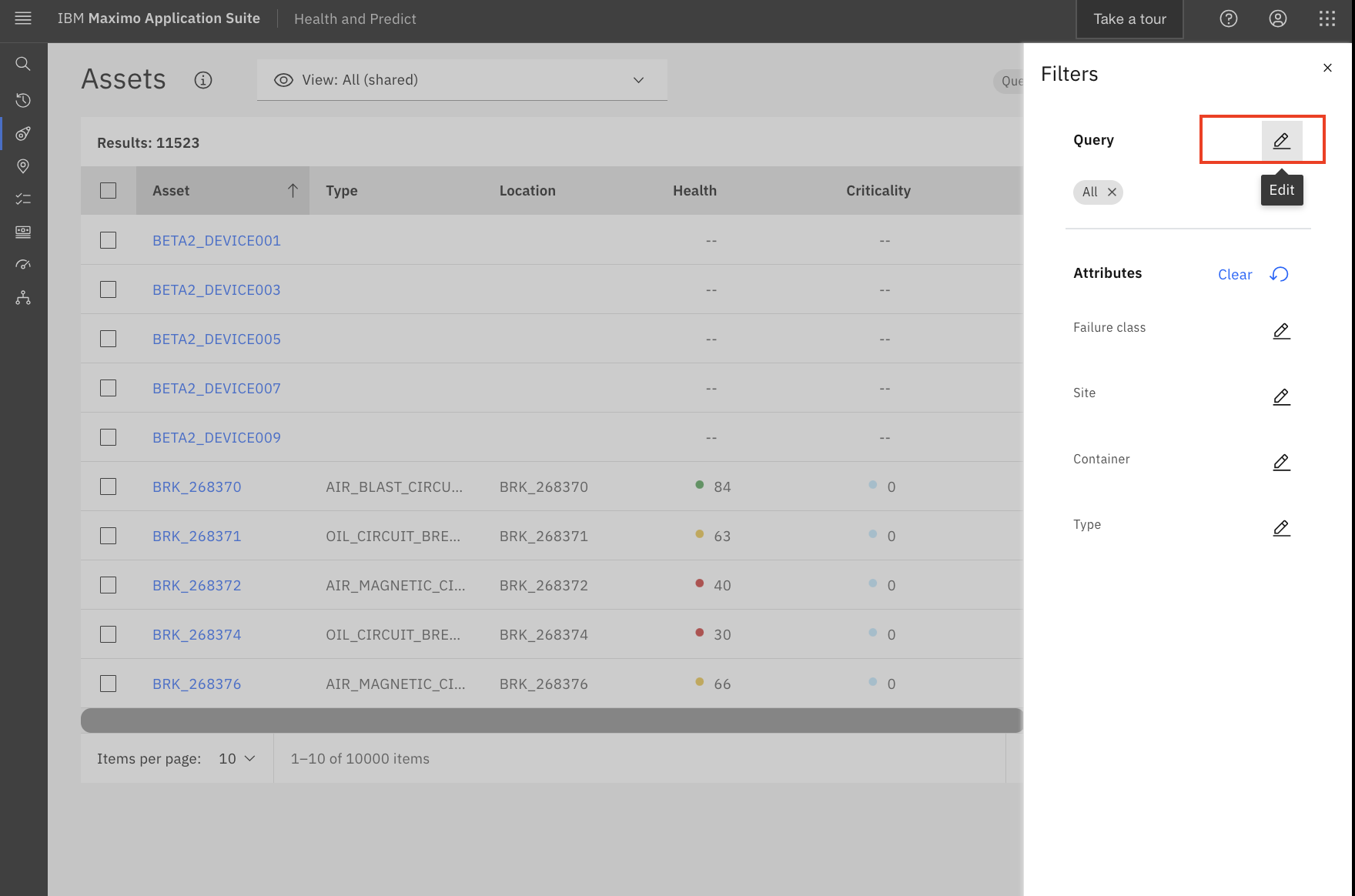1355x896 pixels.
Task: Sort by Asset column arrow
Action: tap(293, 190)
